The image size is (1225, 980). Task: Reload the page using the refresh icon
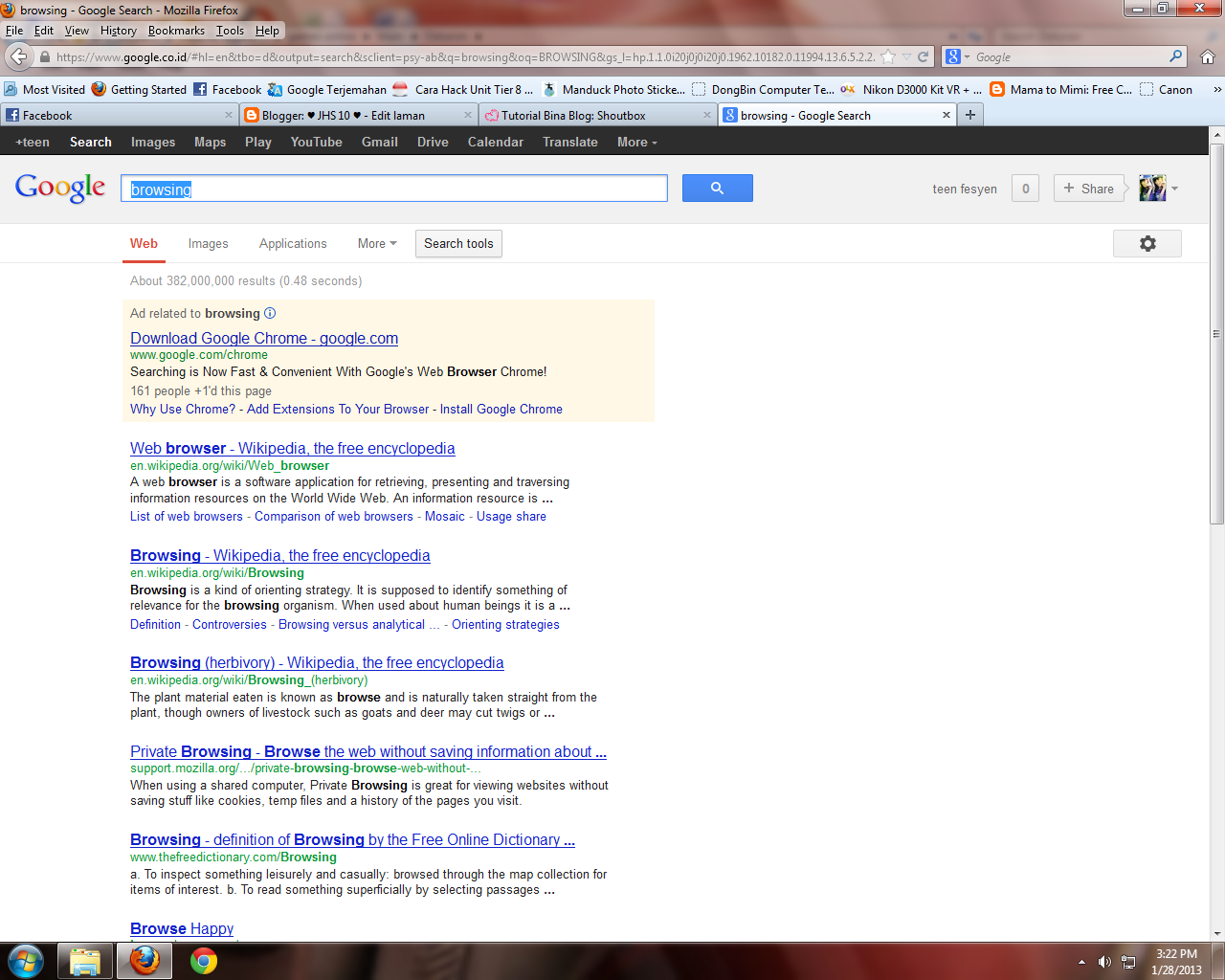point(924,56)
